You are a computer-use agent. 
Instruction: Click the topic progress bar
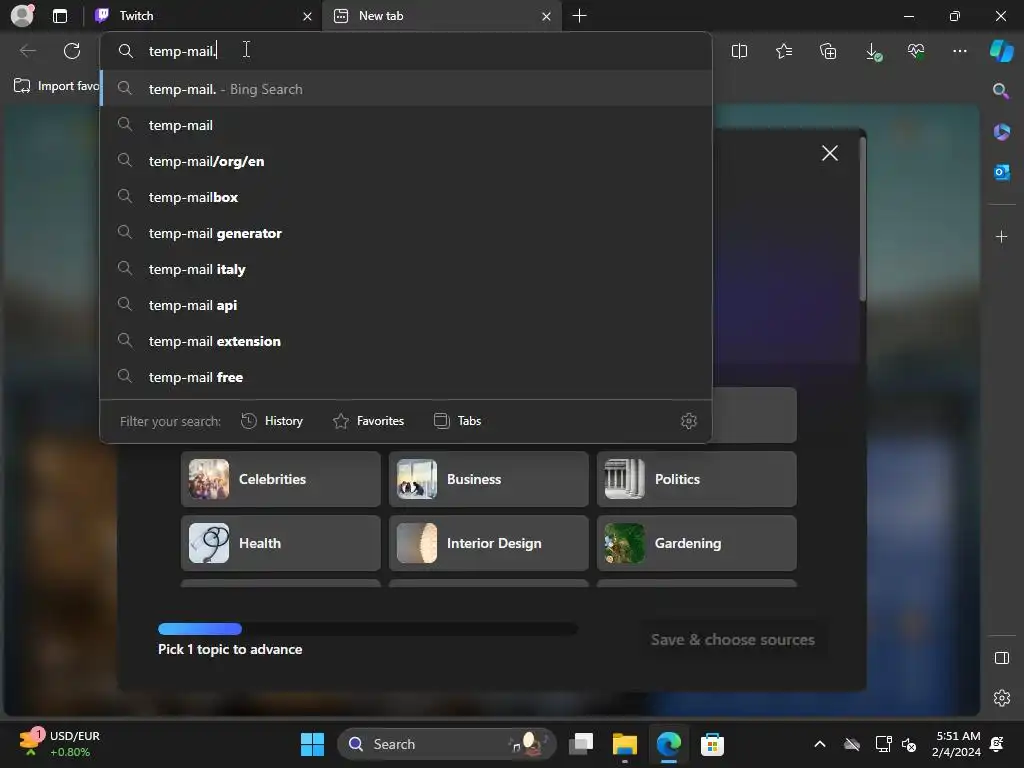[368, 629]
